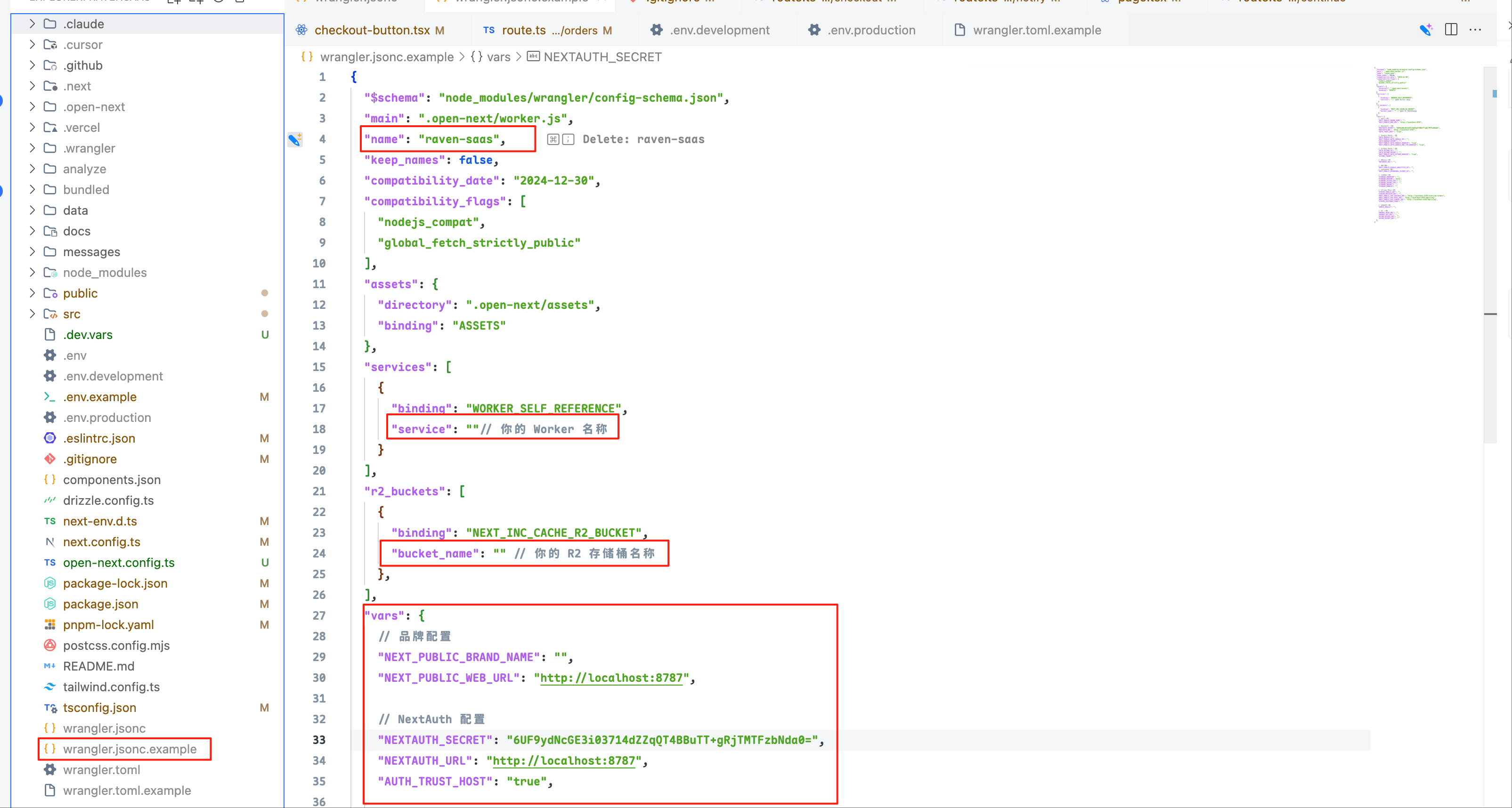Click the "nodejs_compat" flag text
Image resolution: width=1512 pixels, height=808 pixels.
429,222
